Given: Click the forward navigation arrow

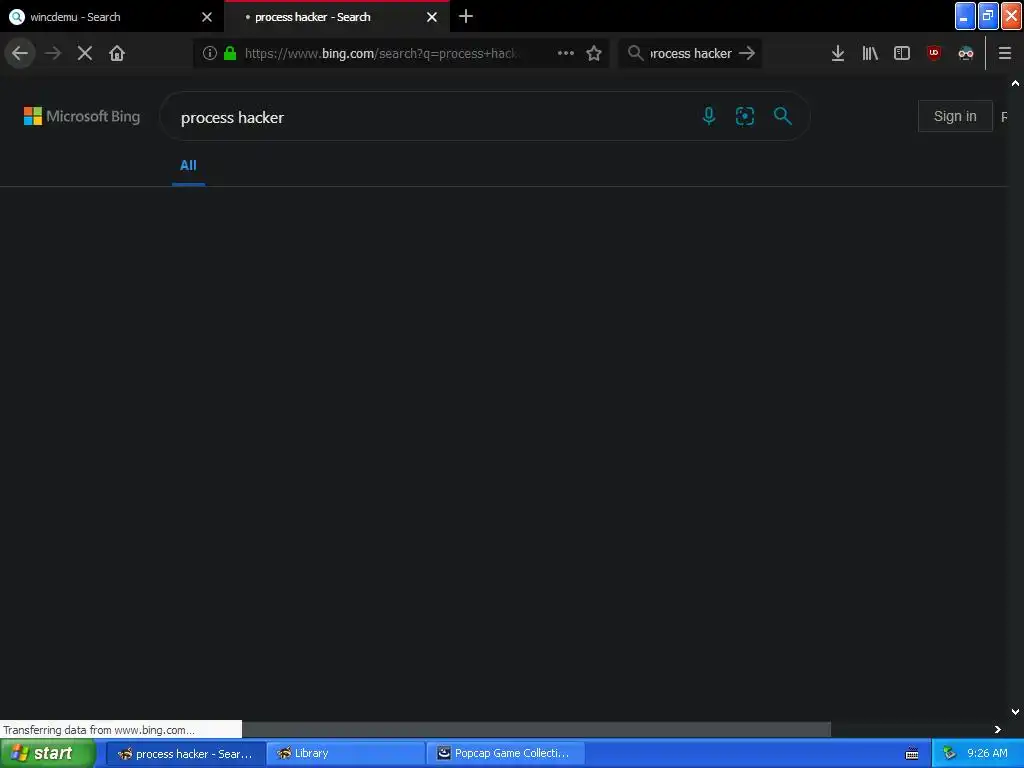Looking at the screenshot, I should (52, 53).
